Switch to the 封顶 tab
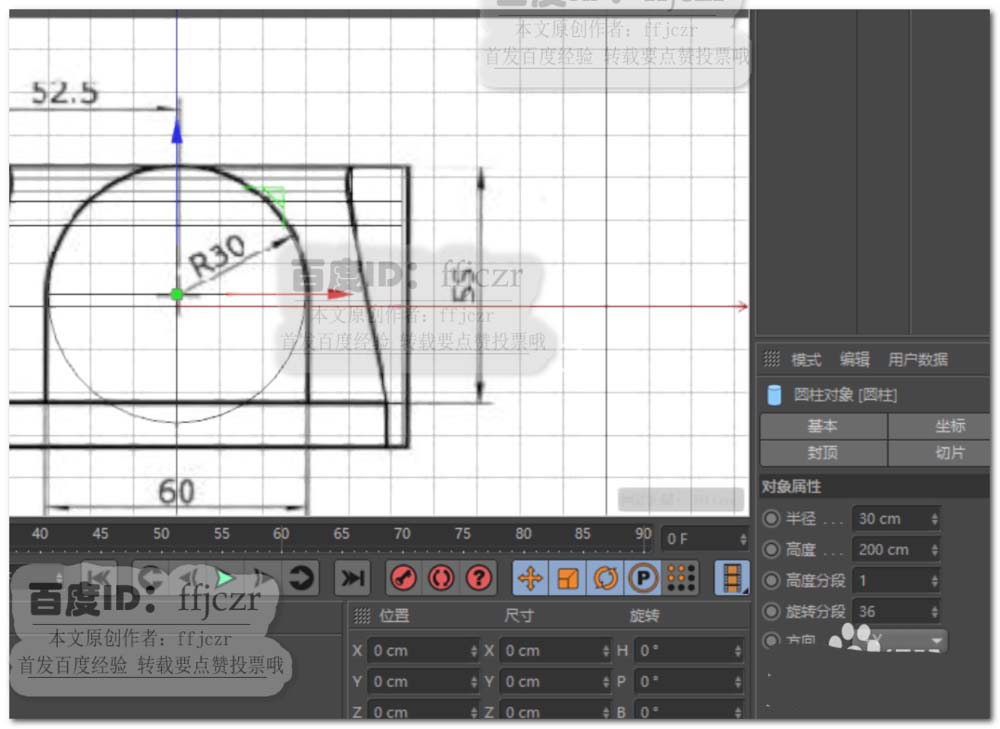This screenshot has width=1000, height=729. pyautogui.click(x=823, y=453)
